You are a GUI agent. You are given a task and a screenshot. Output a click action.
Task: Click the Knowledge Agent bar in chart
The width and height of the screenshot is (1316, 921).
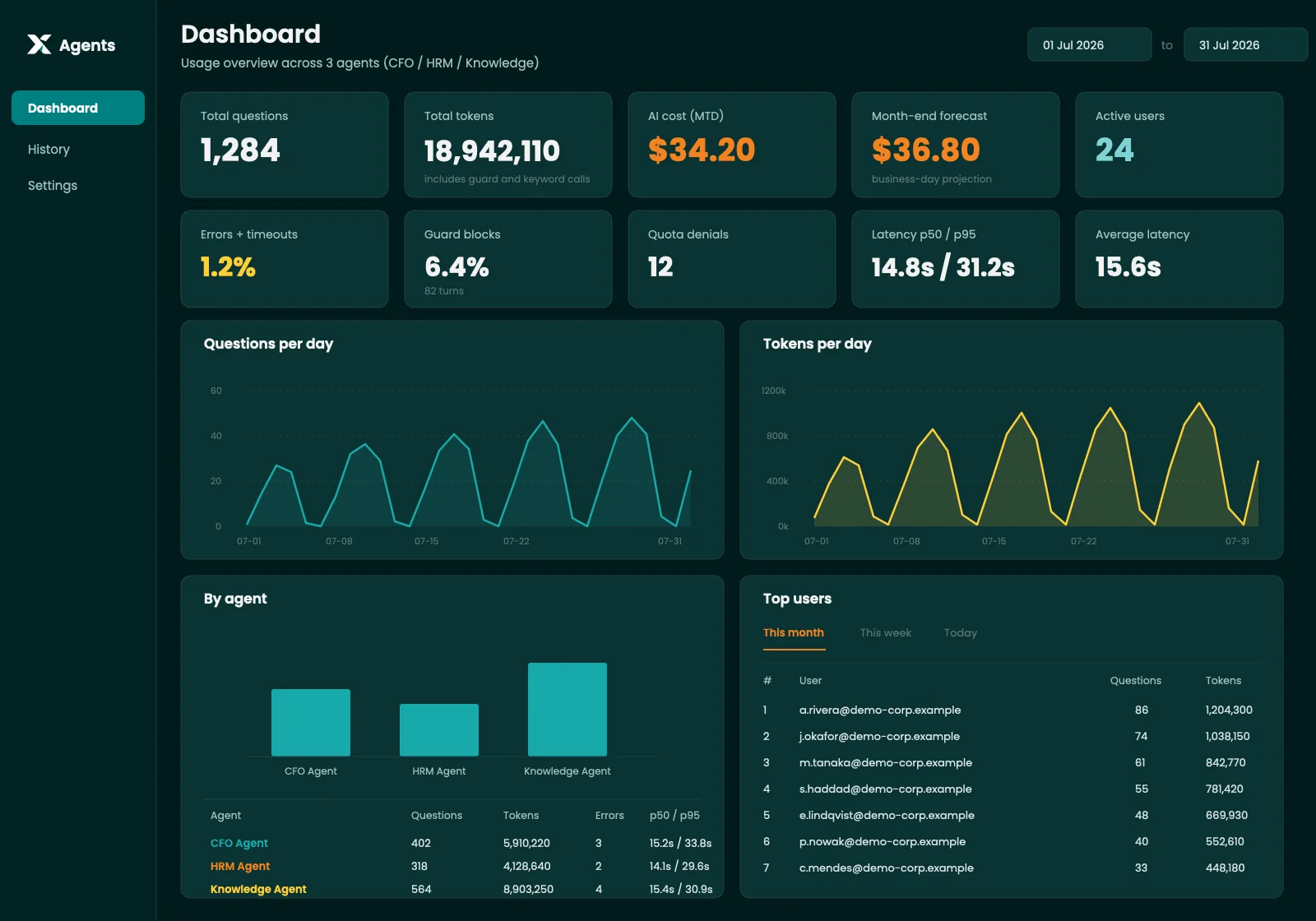568,709
